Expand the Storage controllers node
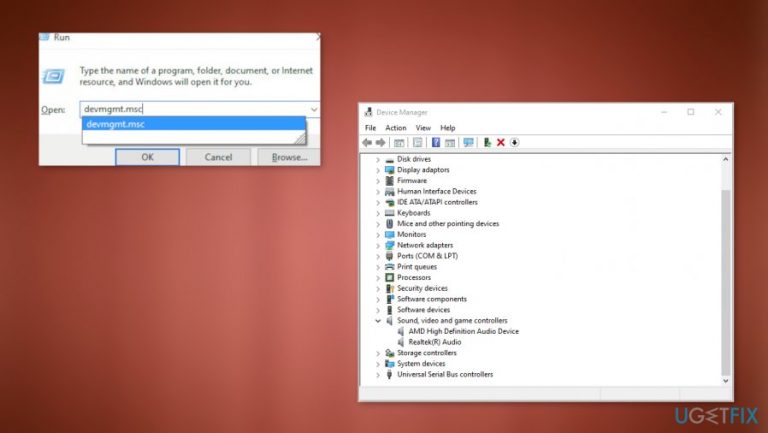Viewport: 768px width, 433px height. [378, 354]
